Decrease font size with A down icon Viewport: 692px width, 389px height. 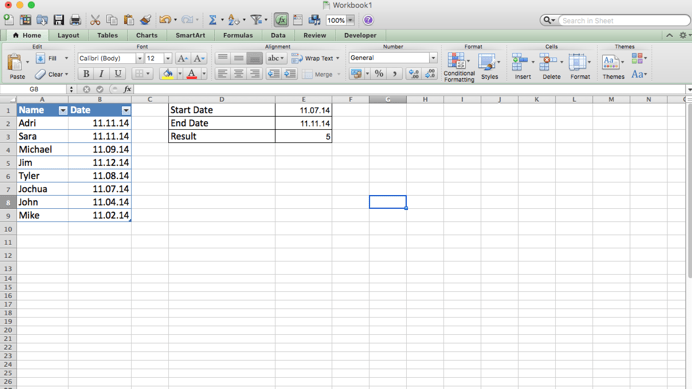[199, 58]
